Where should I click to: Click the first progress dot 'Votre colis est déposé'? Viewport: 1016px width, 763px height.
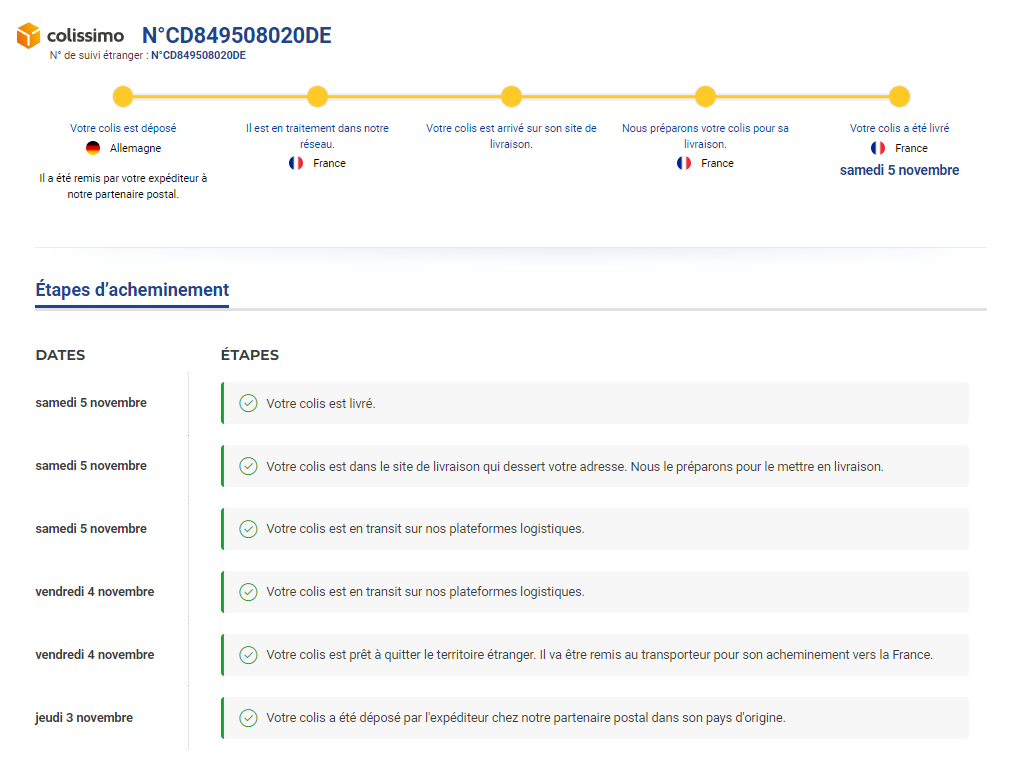click(123, 97)
